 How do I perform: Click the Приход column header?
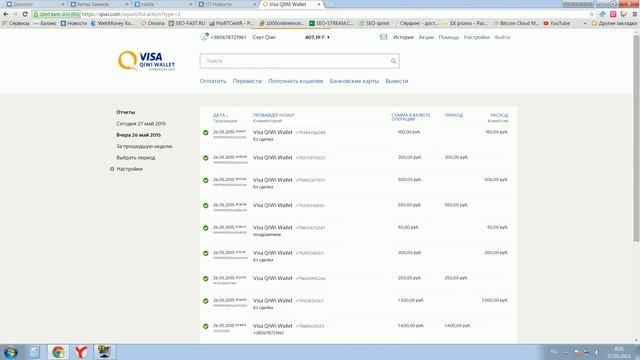(454, 116)
